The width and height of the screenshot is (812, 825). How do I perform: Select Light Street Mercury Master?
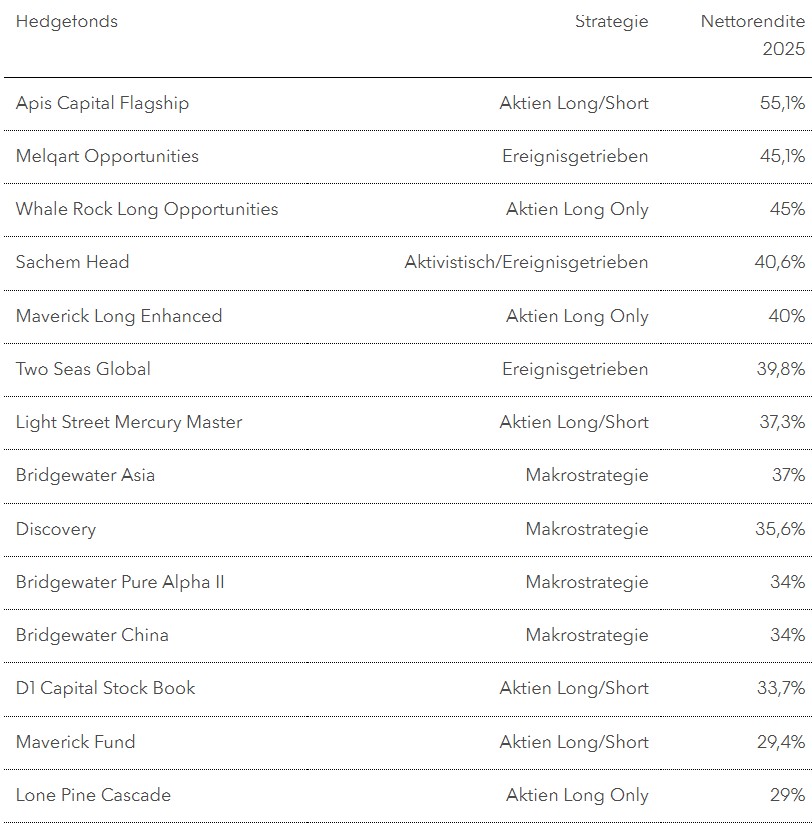point(129,422)
